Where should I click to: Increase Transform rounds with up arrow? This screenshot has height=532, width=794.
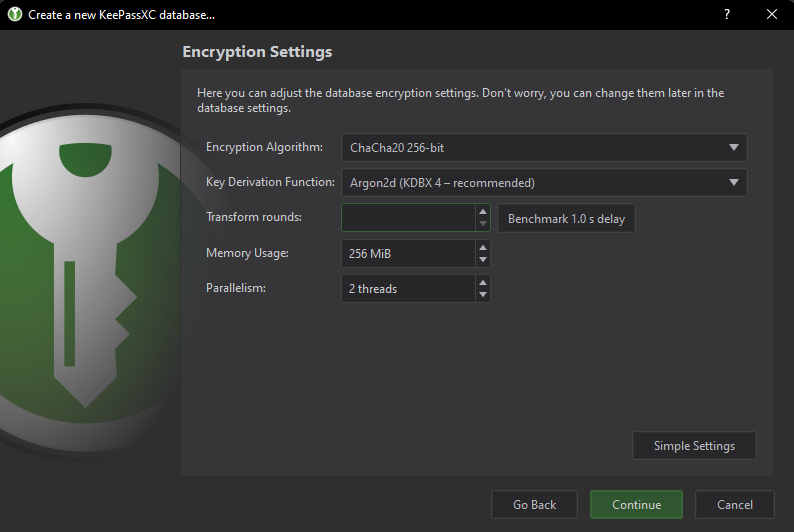click(x=483, y=212)
